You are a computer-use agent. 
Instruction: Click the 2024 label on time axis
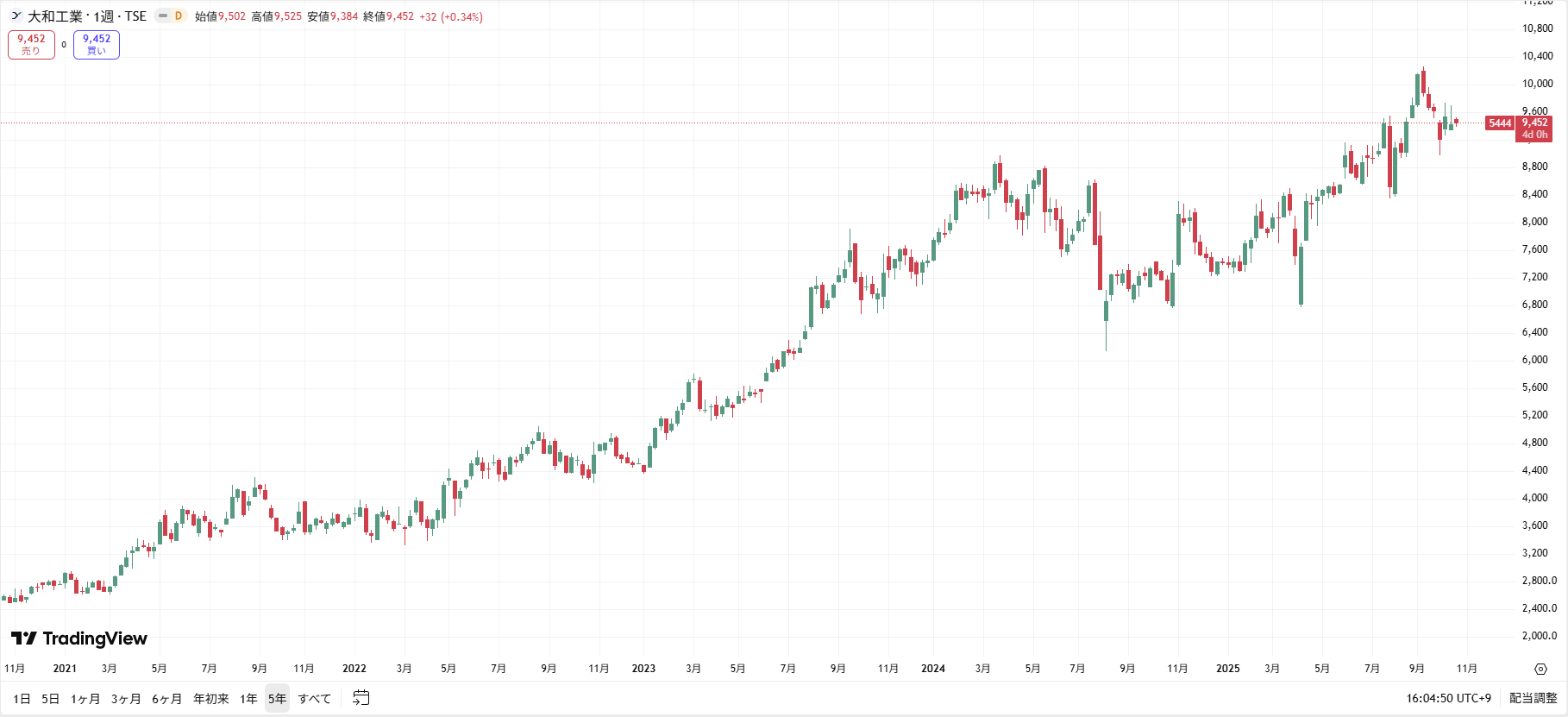(x=932, y=669)
